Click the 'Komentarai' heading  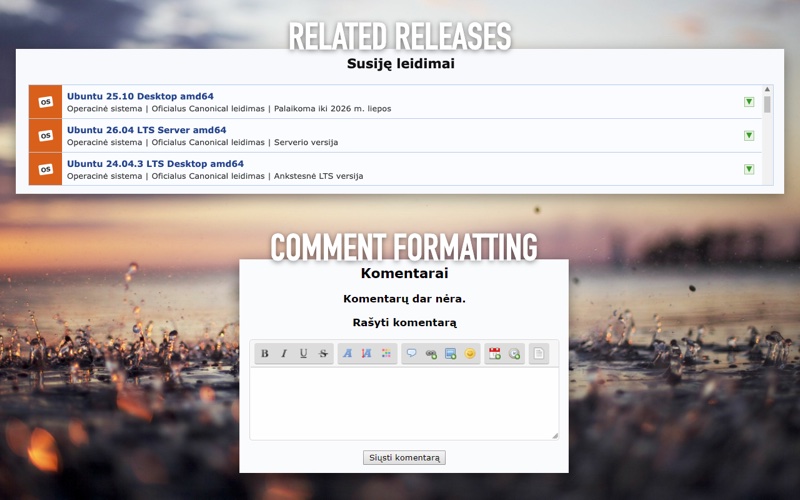point(405,273)
